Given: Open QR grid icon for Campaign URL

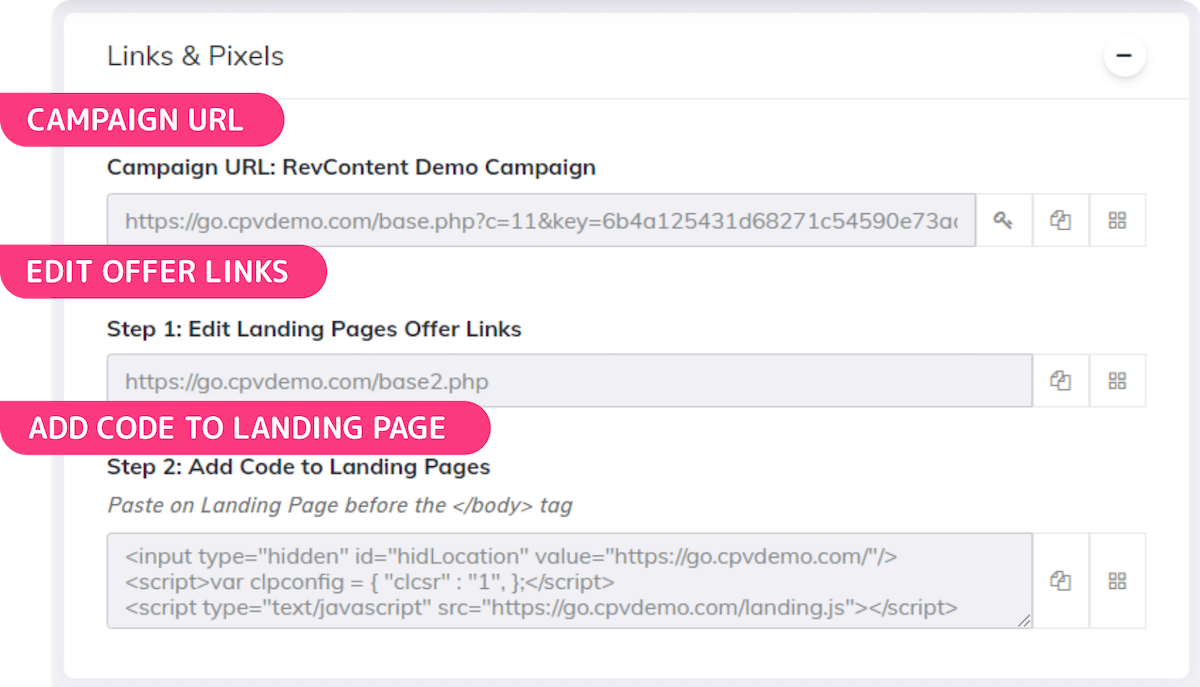Looking at the screenshot, I should pyautogui.click(x=1118, y=220).
